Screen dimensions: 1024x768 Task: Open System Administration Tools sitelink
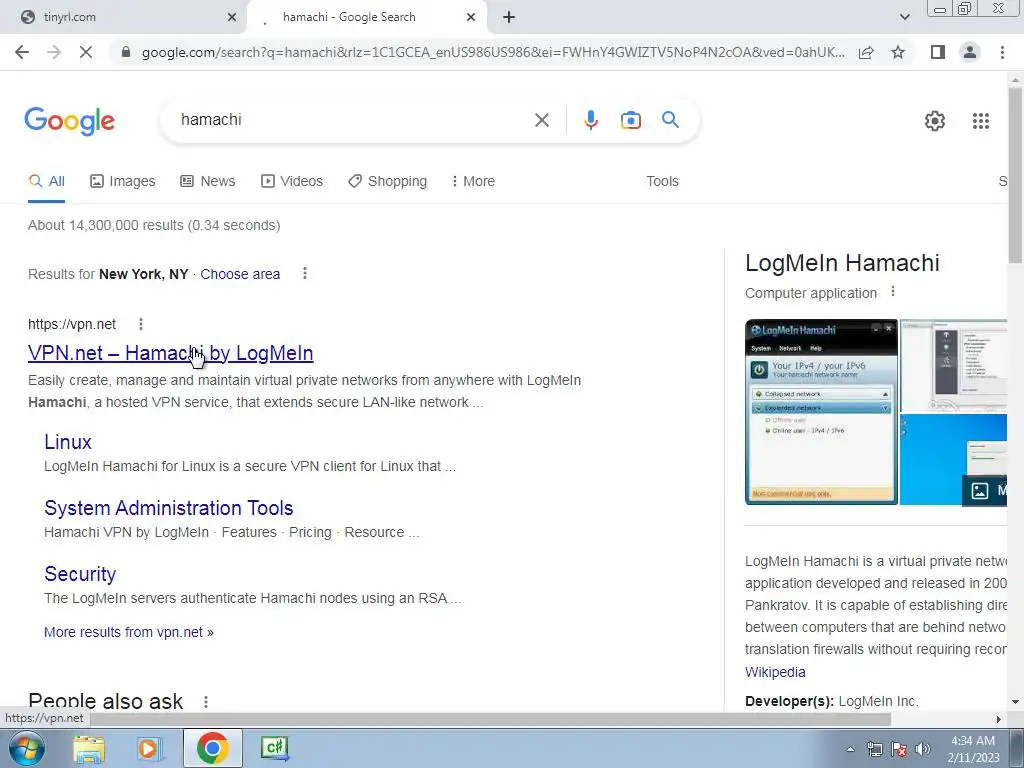pyautogui.click(x=168, y=508)
